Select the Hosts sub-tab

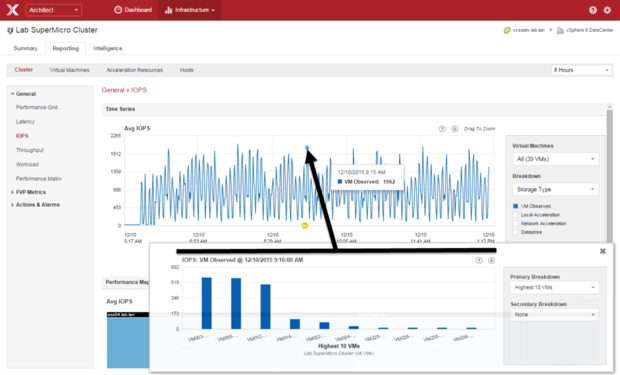click(x=187, y=70)
